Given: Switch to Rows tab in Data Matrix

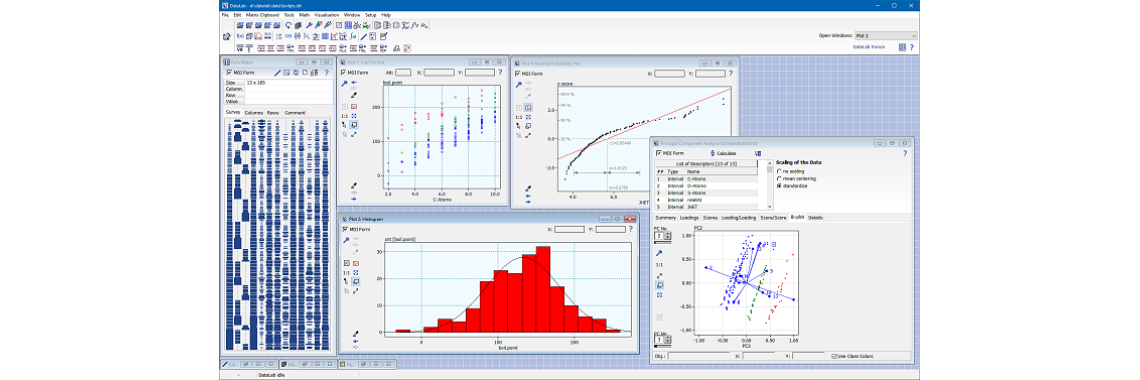Looking at the screenshot, I should pos(273,113).
